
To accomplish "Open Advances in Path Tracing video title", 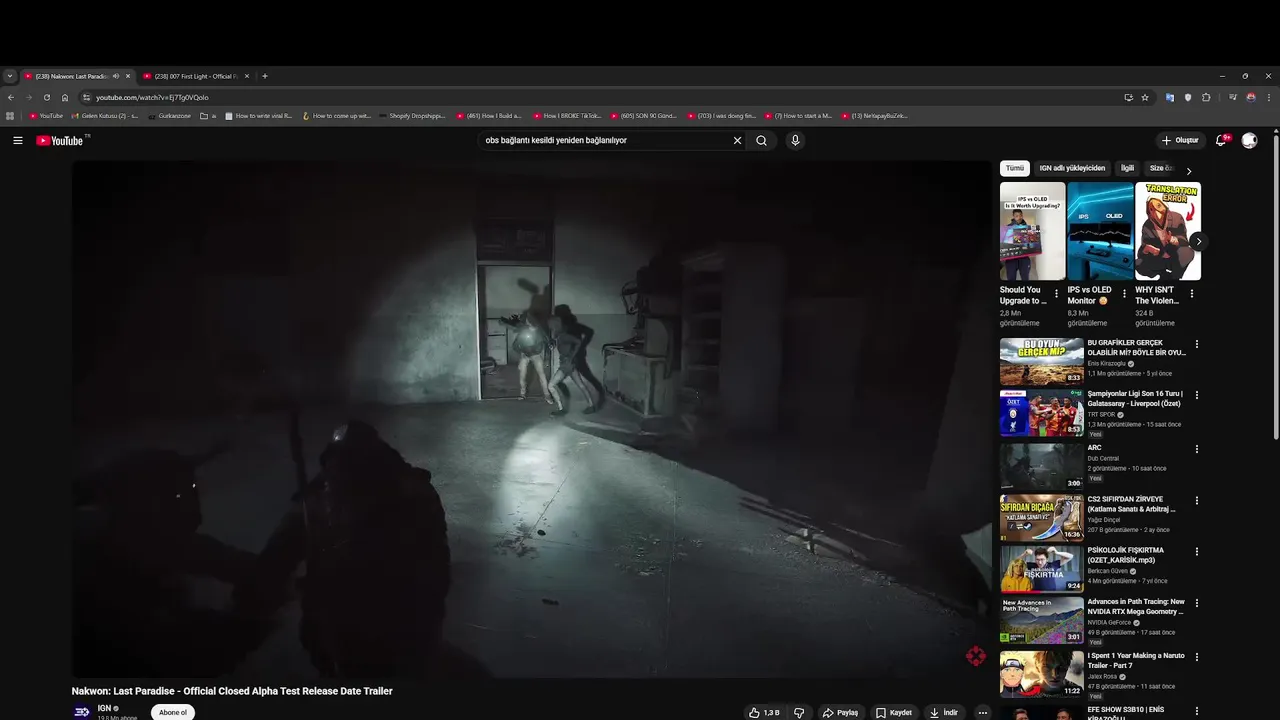I will pos(1136,606).
